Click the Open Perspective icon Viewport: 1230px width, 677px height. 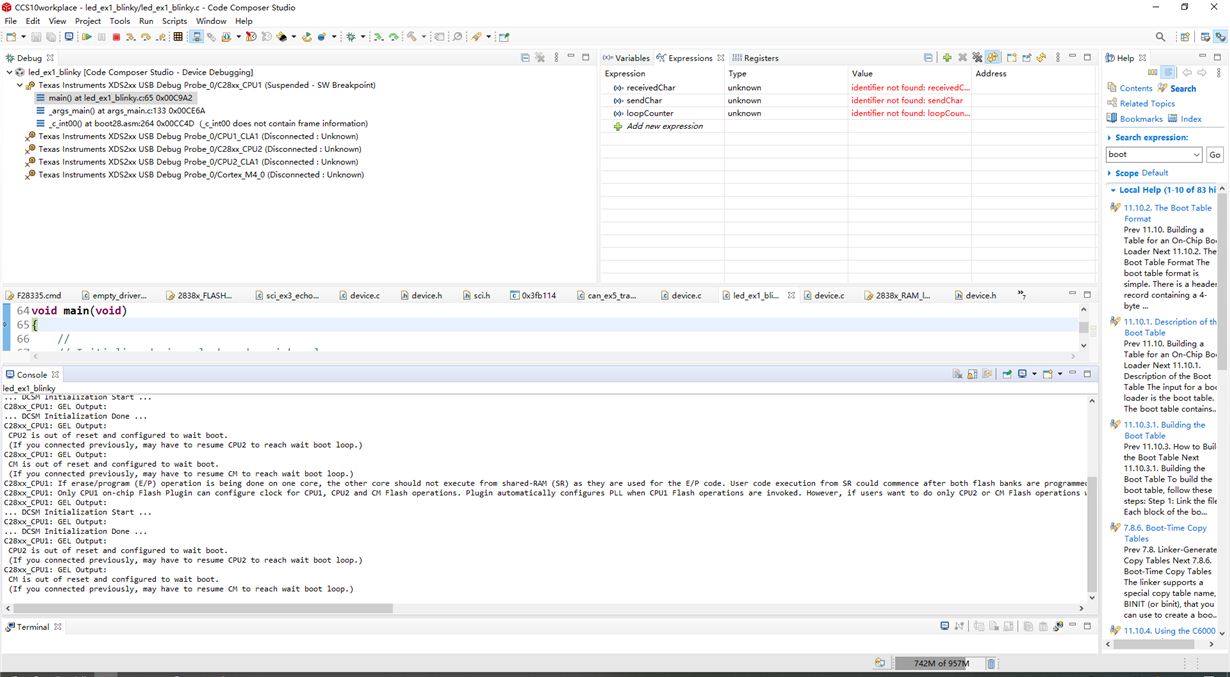click(x=1185, y=37)
